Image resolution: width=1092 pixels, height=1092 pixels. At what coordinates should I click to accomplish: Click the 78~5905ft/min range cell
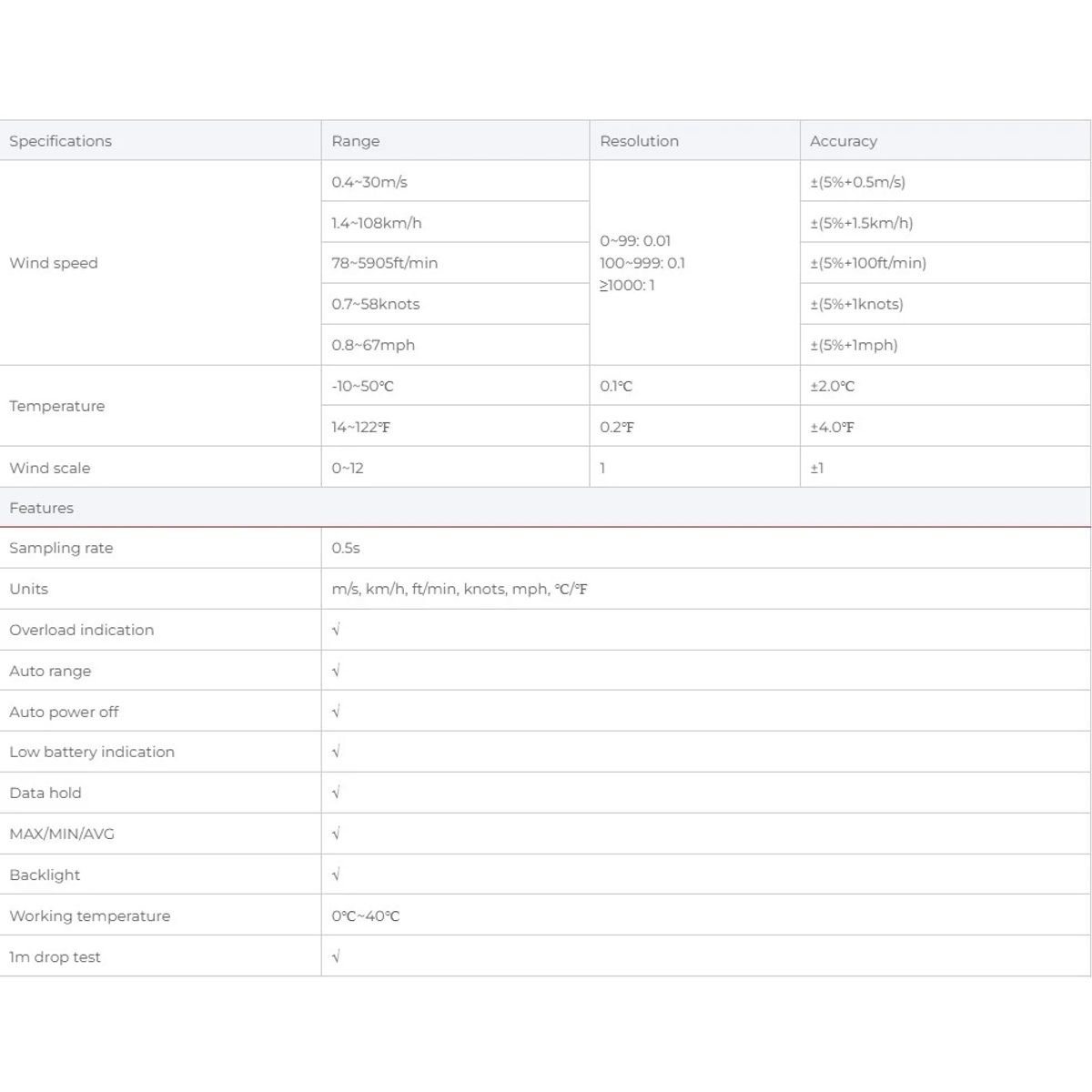(455, 263)
